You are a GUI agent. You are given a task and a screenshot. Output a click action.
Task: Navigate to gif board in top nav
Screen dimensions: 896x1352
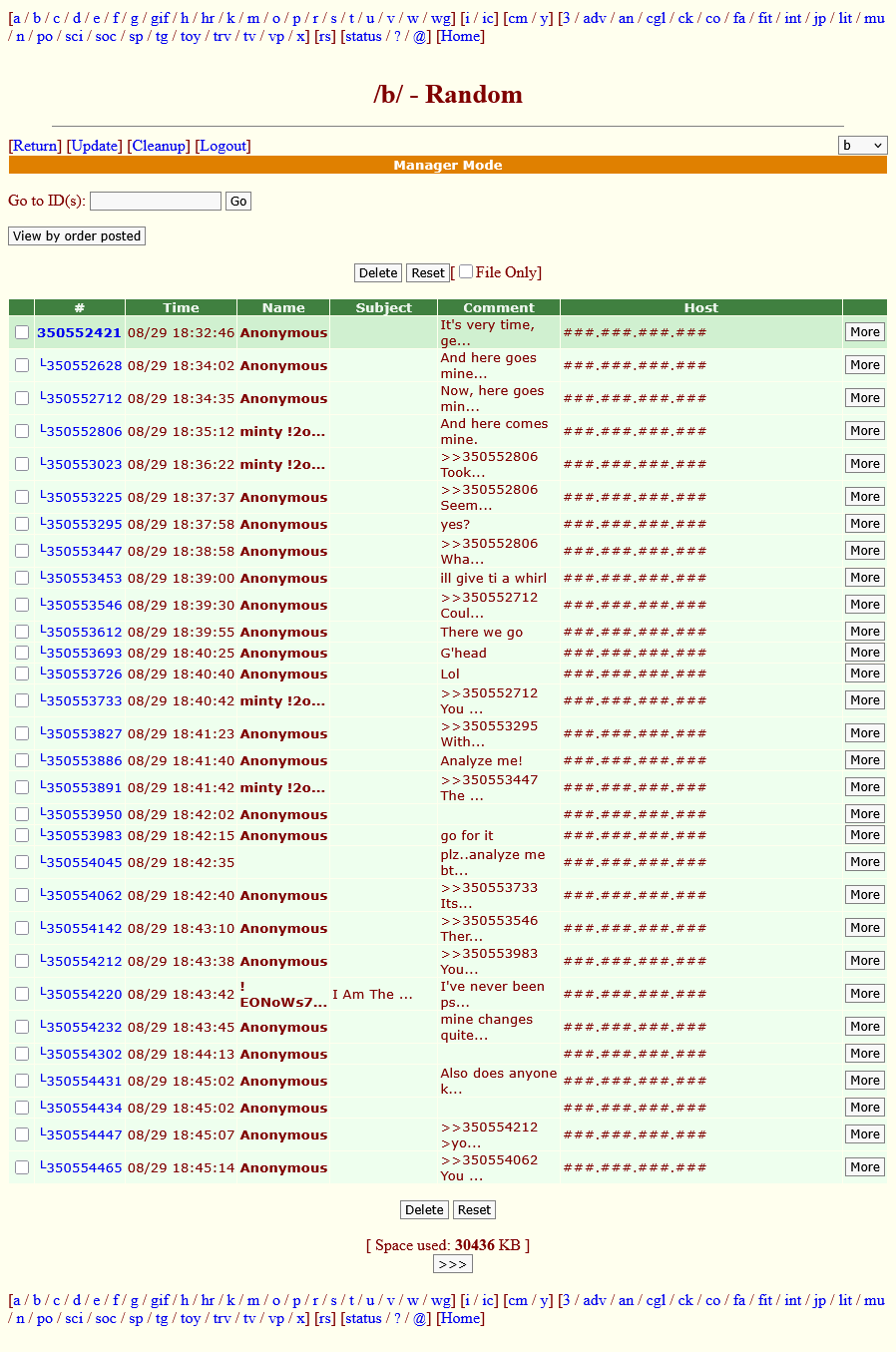point(160,18)
